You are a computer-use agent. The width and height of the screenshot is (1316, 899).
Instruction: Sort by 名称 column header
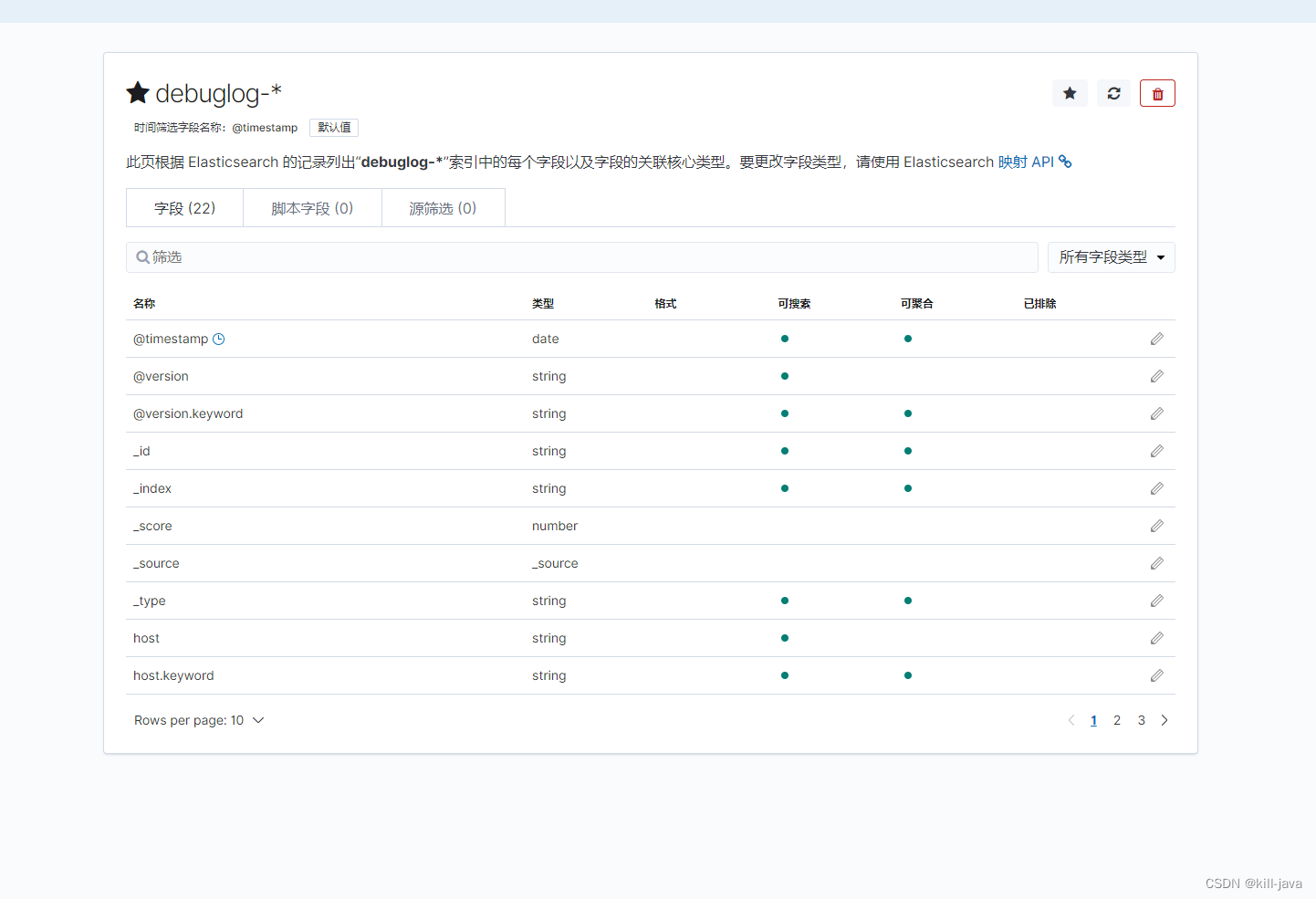144,303
